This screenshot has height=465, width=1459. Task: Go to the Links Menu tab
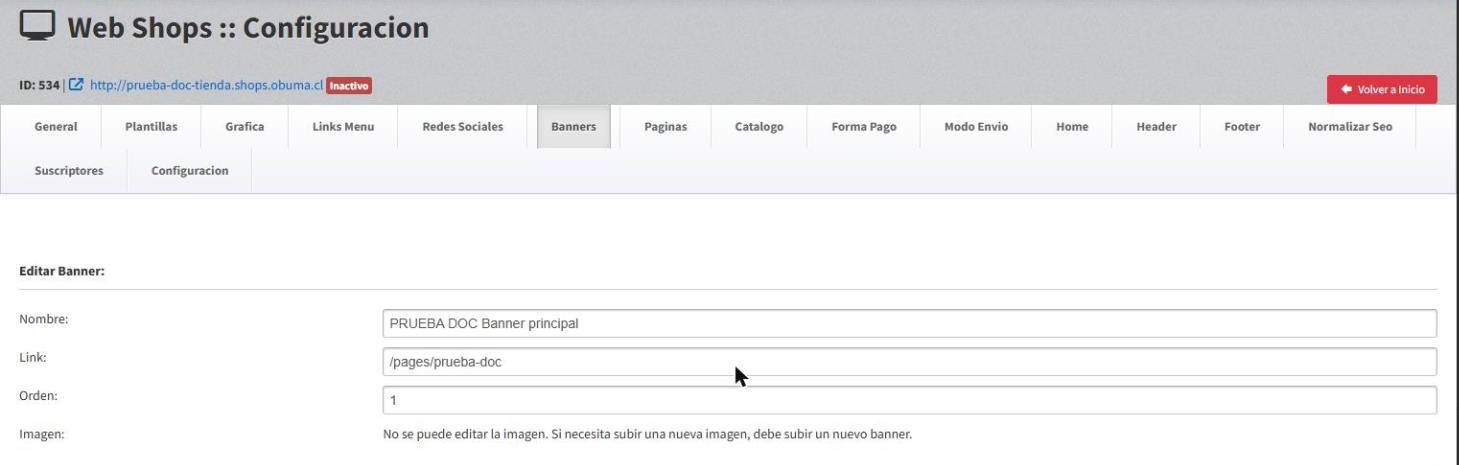pos(343,127)
